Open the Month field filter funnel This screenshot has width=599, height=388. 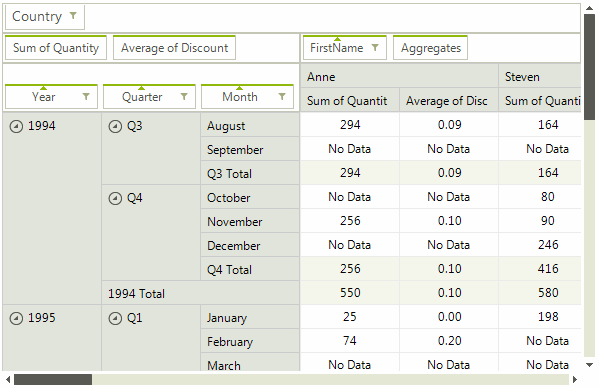(282, 96)
